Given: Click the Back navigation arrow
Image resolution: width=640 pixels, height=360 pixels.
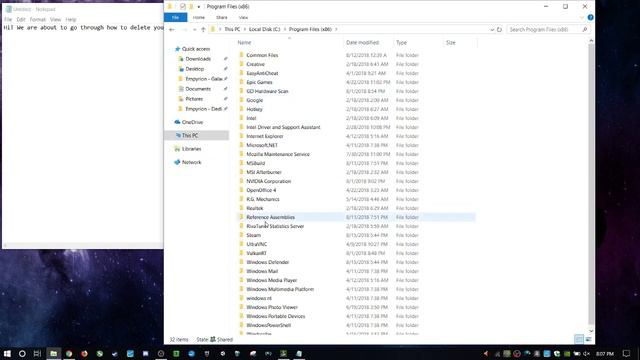Looking at the screenshot, I should pos(172,29).
